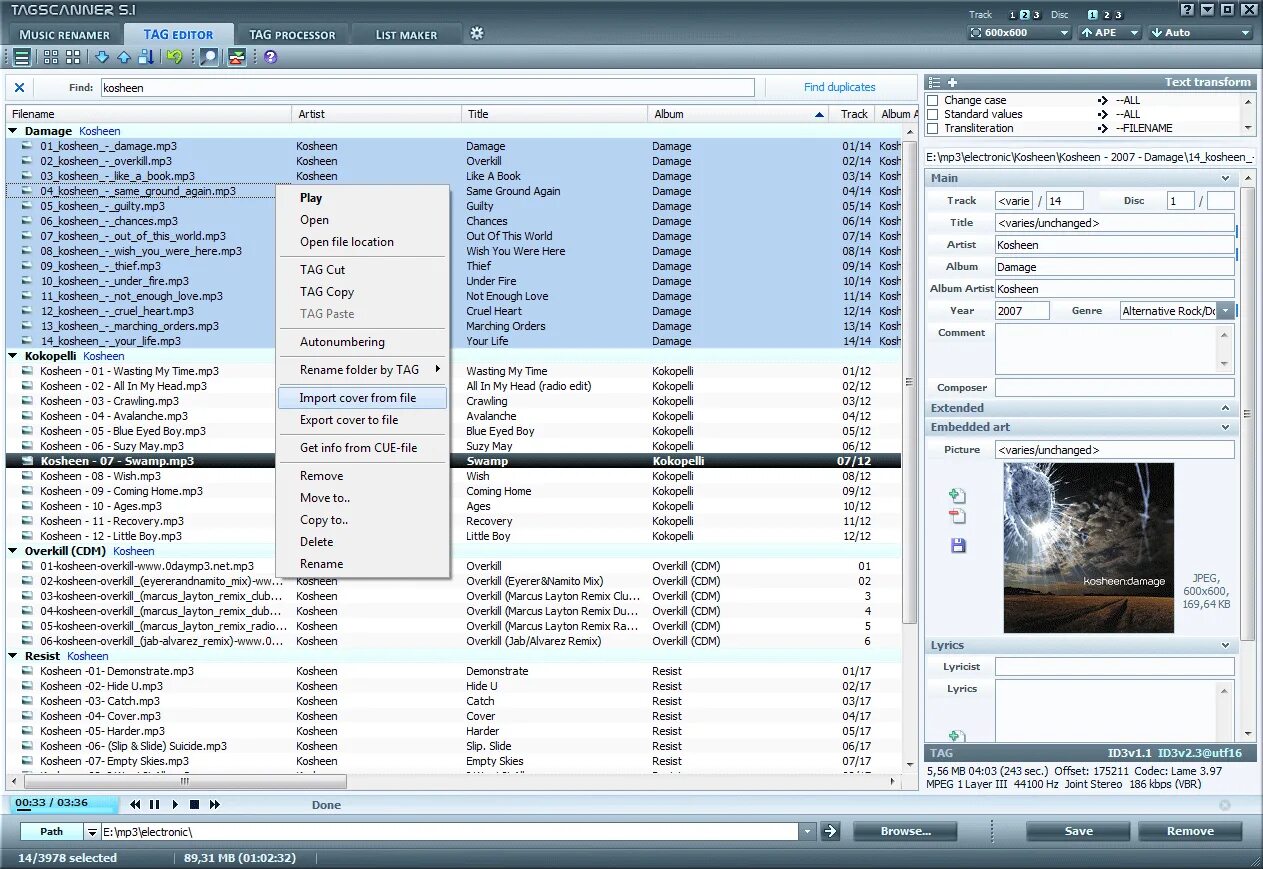Collapse the Damage album group
This screenshot has height=869, width=1263.
[x=13, y=131]
